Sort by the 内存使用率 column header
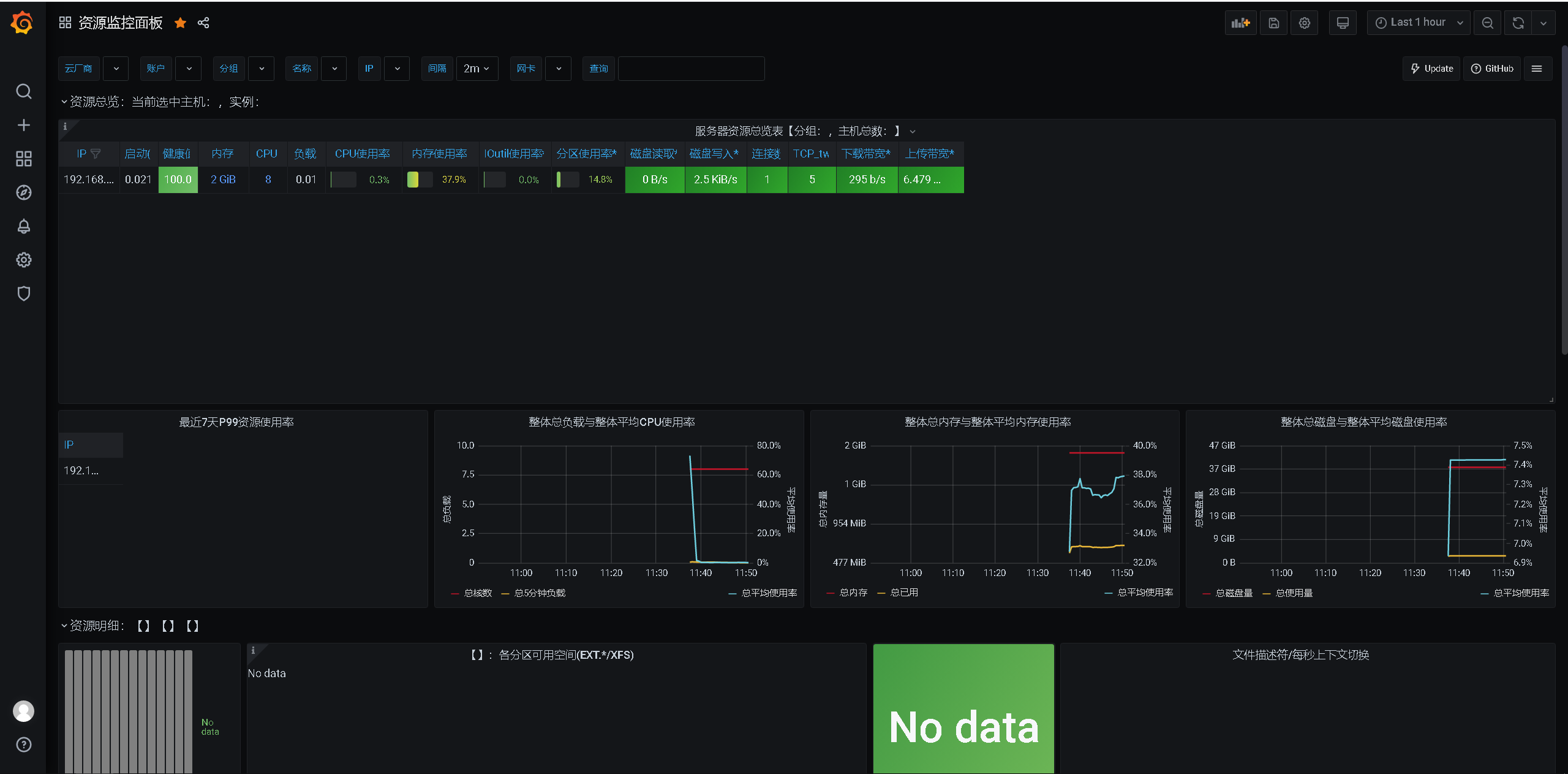Screen dimensions: 1568x774 click(x=440, y=154)
